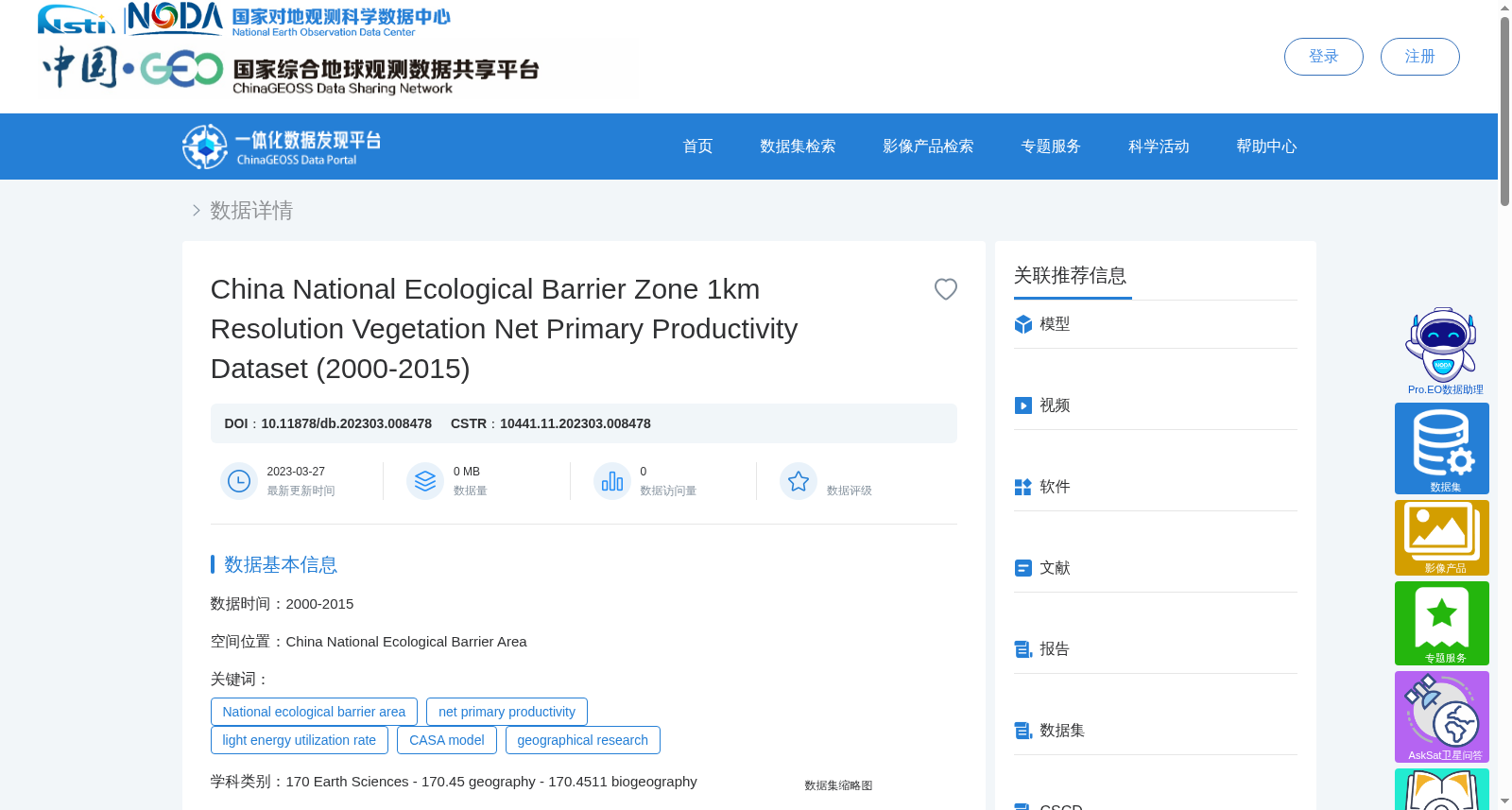Image resolution: width=1512 pixels, height=810 pixels.
Task: Open the NODA National Earth Observation Data Center logo
Action: 288,20
